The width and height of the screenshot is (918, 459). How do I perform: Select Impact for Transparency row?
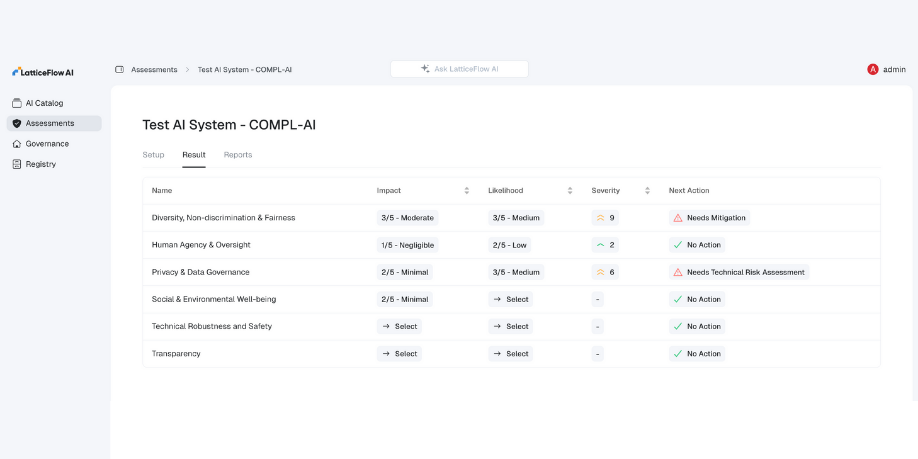399,354
